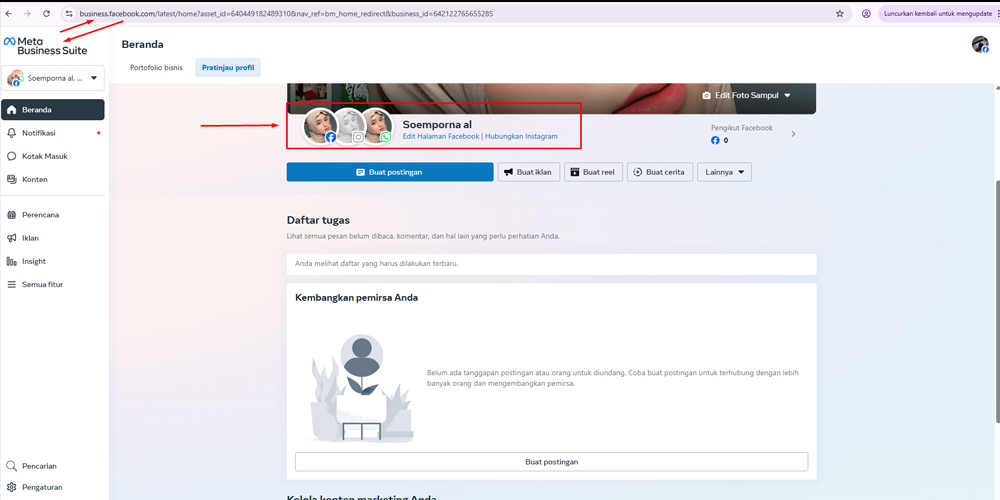Open Pengikut Facebook chevron arrow
The image size is (1000, 500).
[x=794, y=134]
